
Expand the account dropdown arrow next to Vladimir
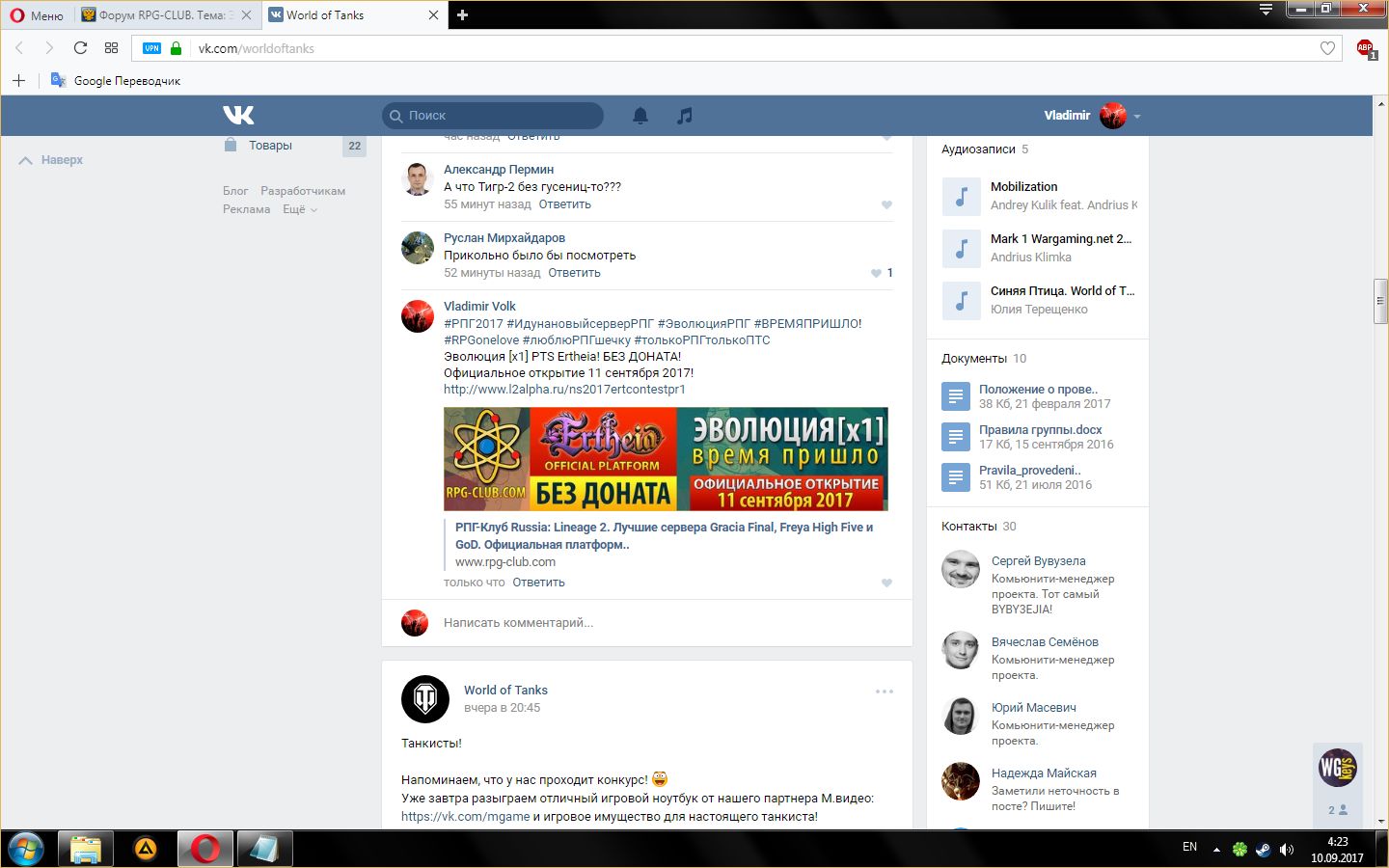(x=1137, y=117)
